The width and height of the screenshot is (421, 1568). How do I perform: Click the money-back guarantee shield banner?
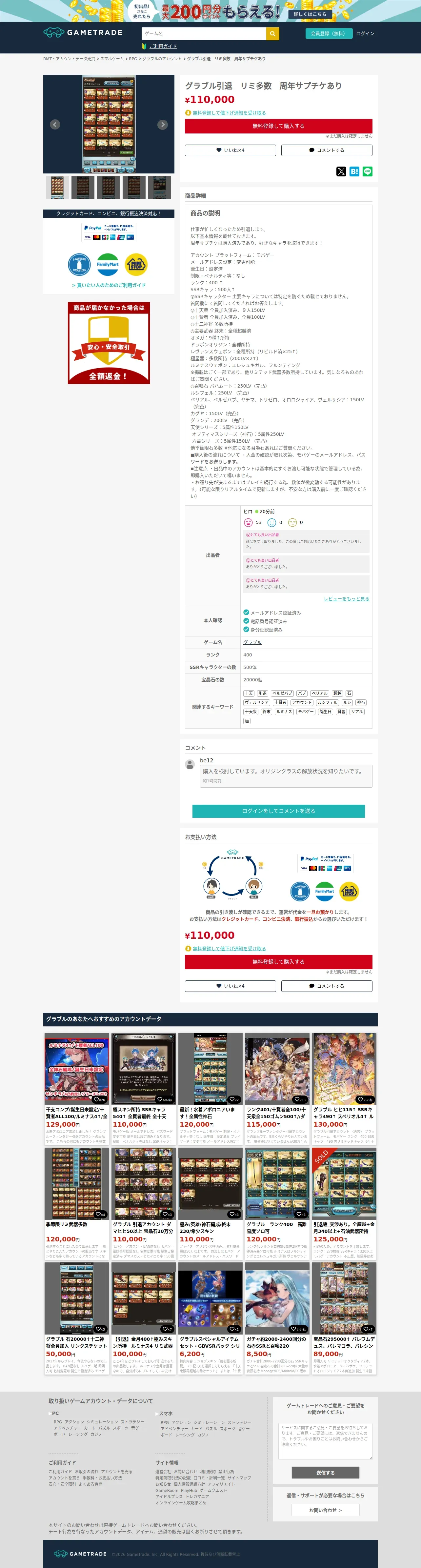(109, 343)
